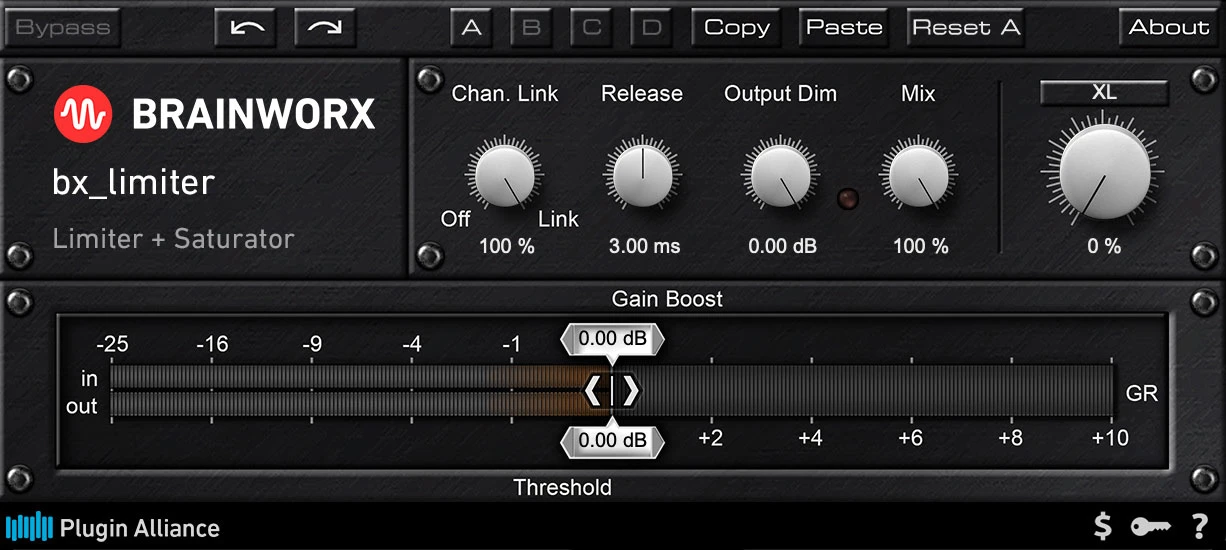This screenshot has height=550, width=1226.
Task: Toggle the XL saturation button
Action: pyautogui.click(x=1104, y=92)
